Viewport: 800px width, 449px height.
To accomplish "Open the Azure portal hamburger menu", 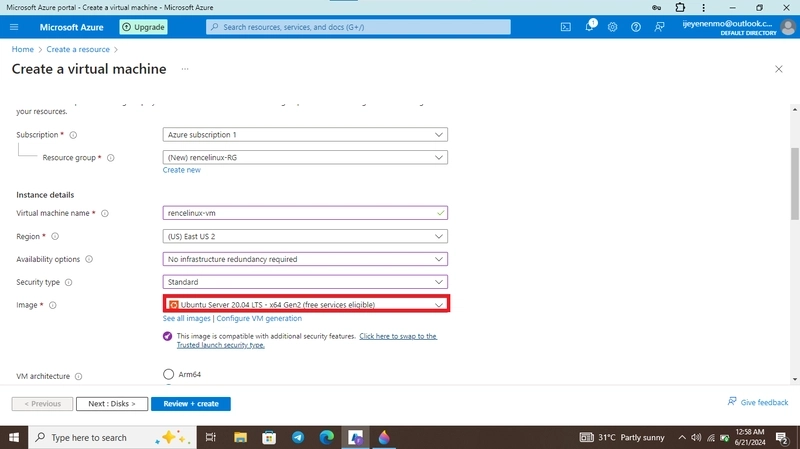I will 14,27.
